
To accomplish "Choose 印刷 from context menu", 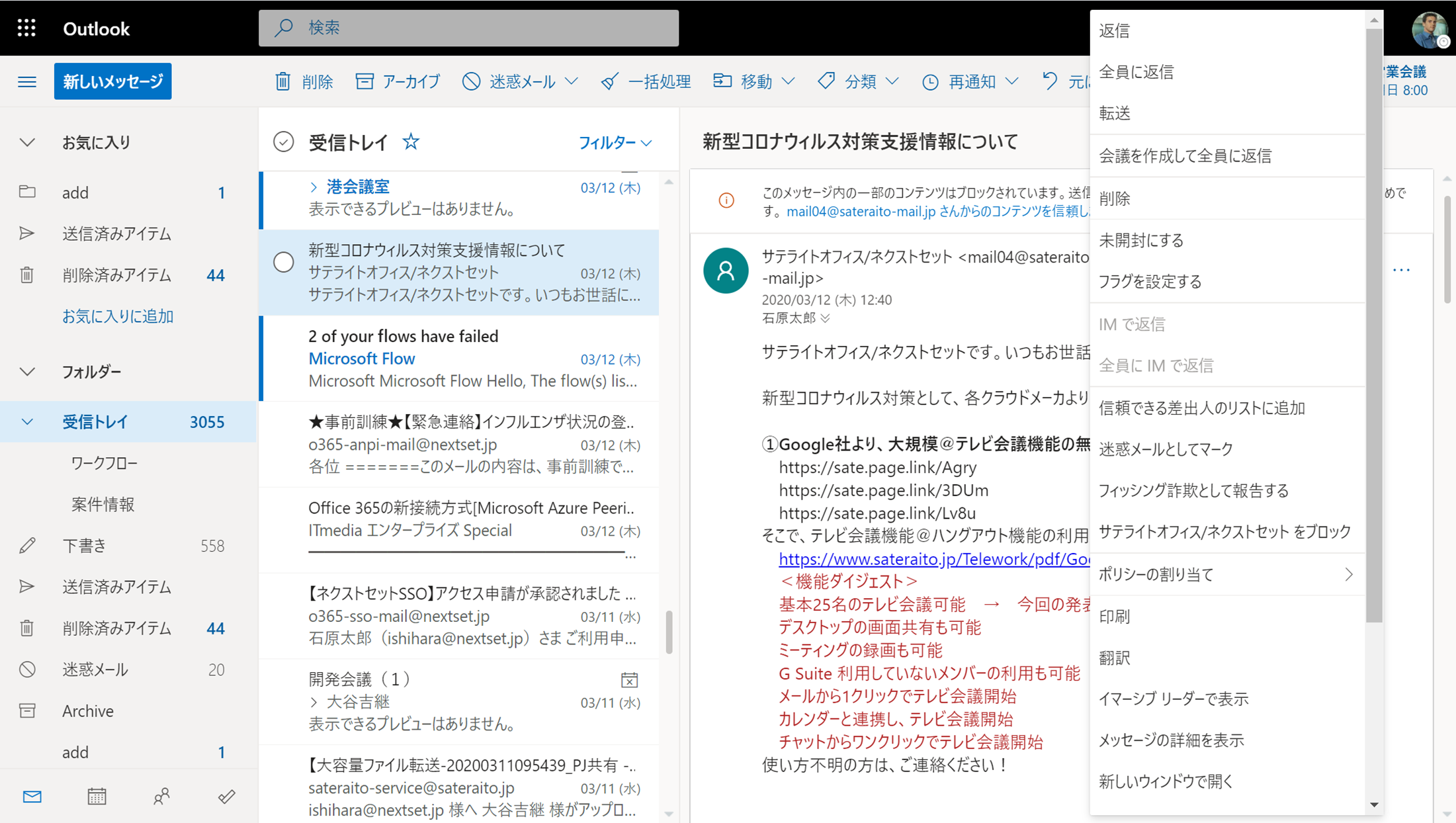I will 1227,617.
